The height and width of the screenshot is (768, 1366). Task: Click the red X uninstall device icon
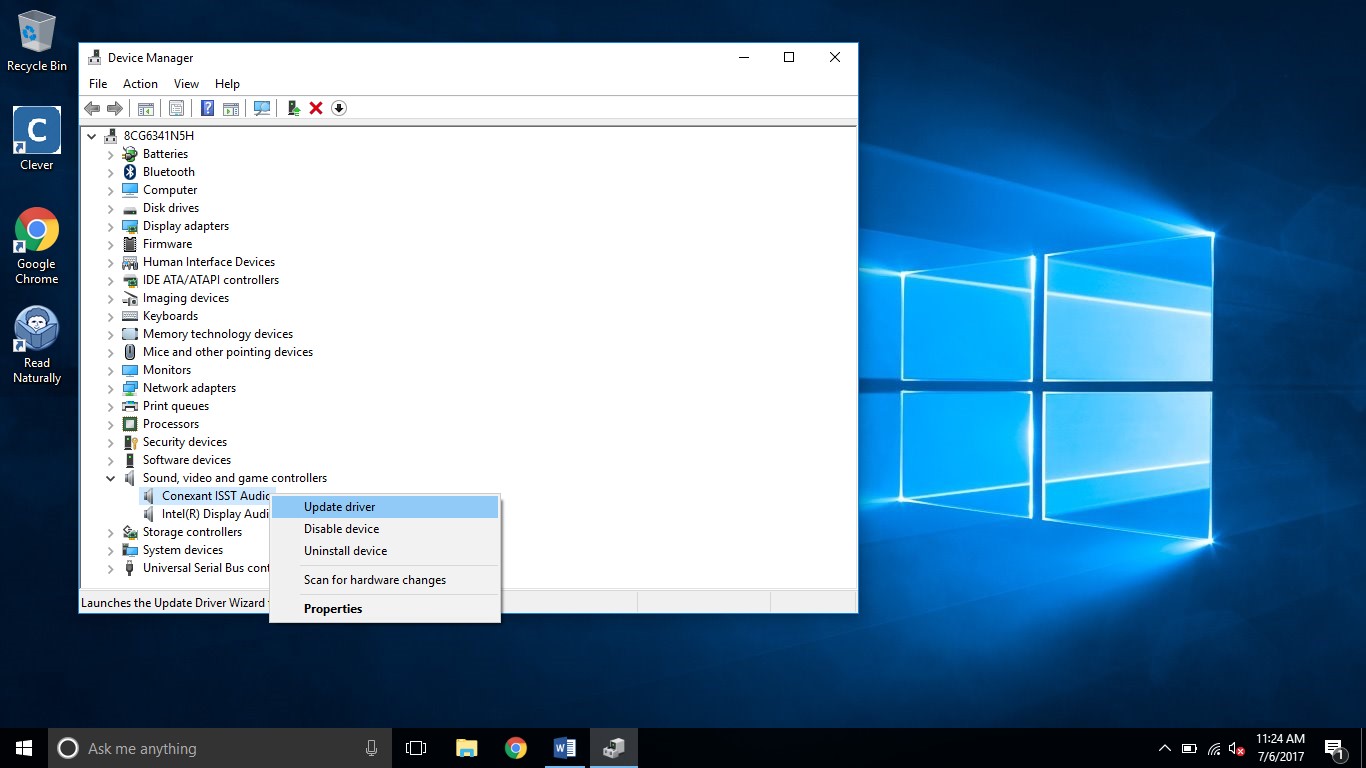click(x=316, y=108)
